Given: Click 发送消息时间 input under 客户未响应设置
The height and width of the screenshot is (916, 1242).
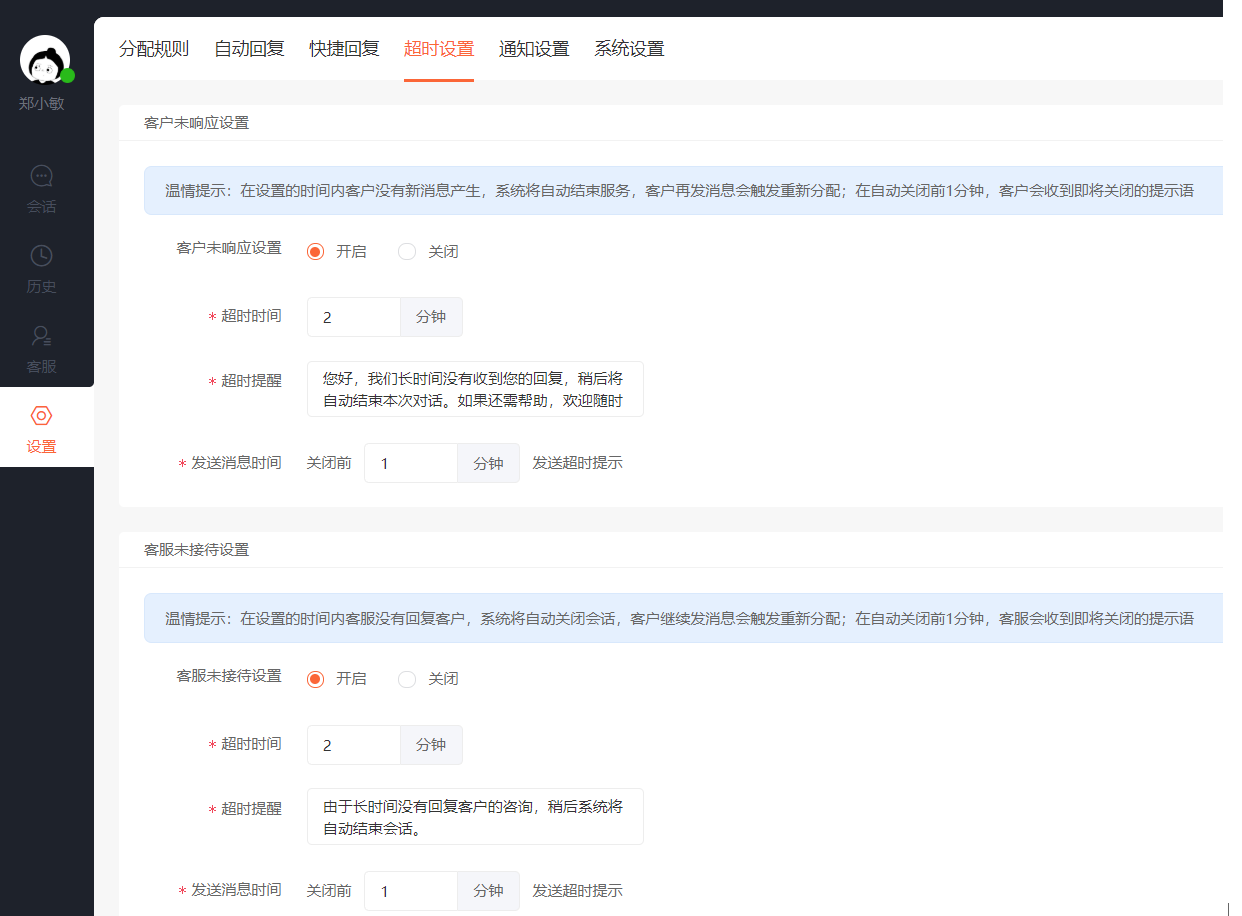Looking at the screenshot, I should coord(411,463).
